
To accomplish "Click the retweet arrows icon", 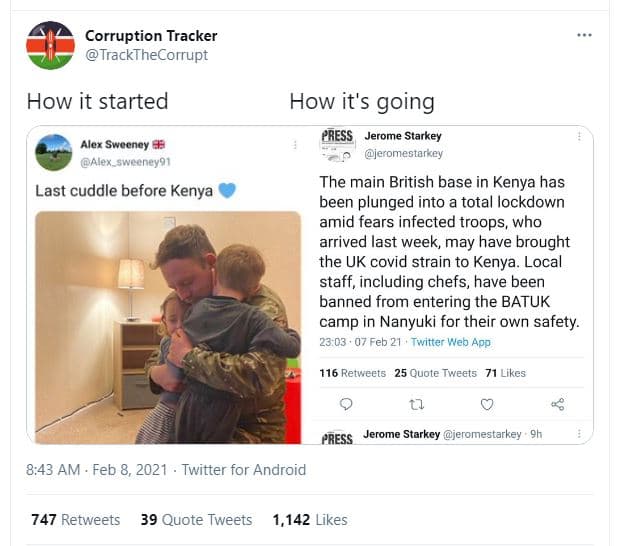I will [x=417, y=404].
